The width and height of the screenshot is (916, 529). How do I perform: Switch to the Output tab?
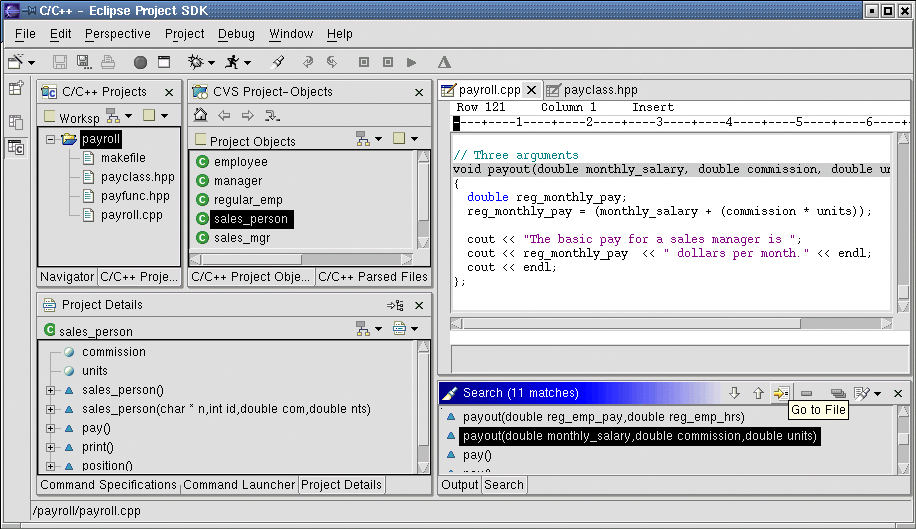[460, 485]
